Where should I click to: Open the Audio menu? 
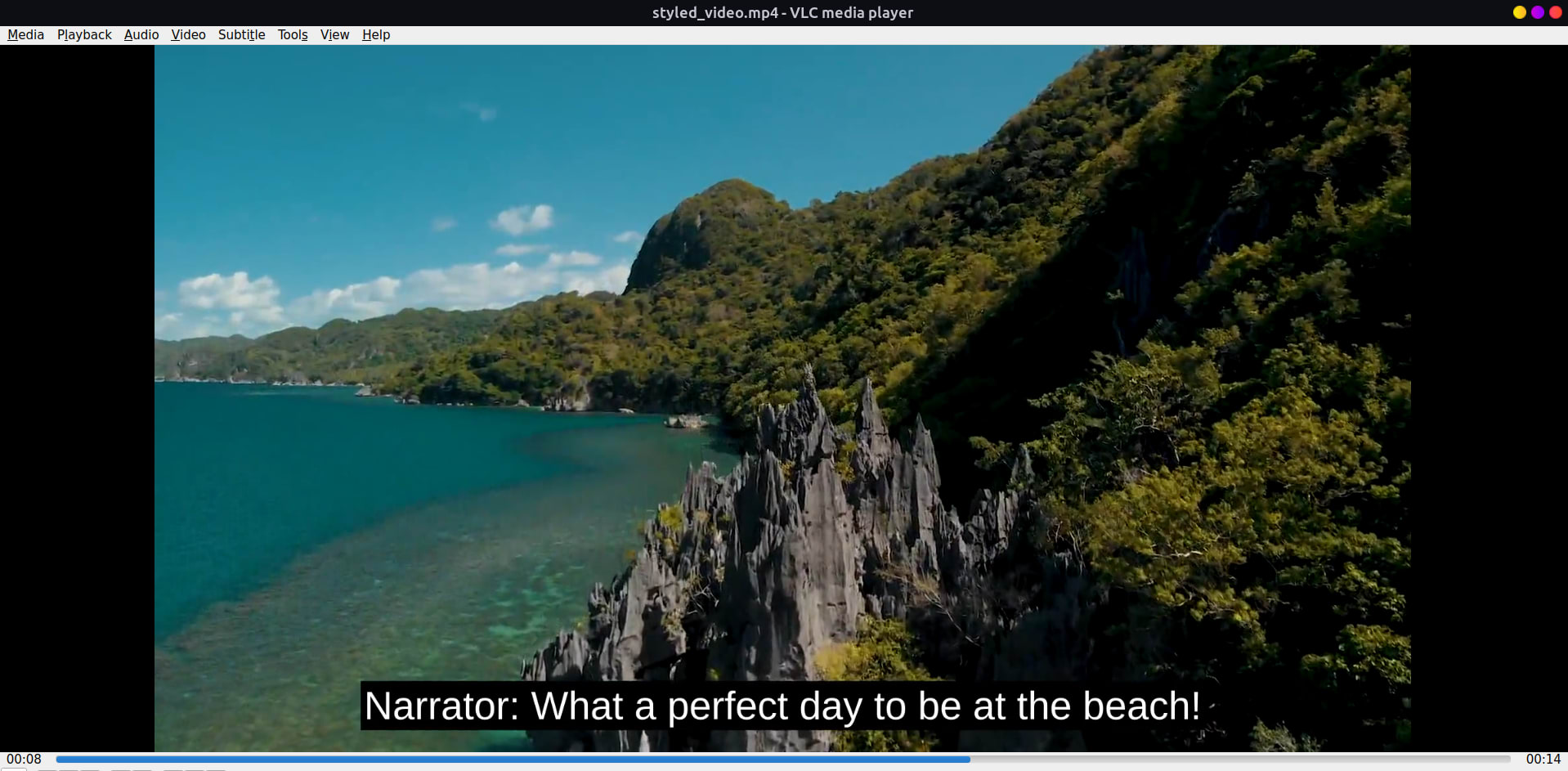141,34
